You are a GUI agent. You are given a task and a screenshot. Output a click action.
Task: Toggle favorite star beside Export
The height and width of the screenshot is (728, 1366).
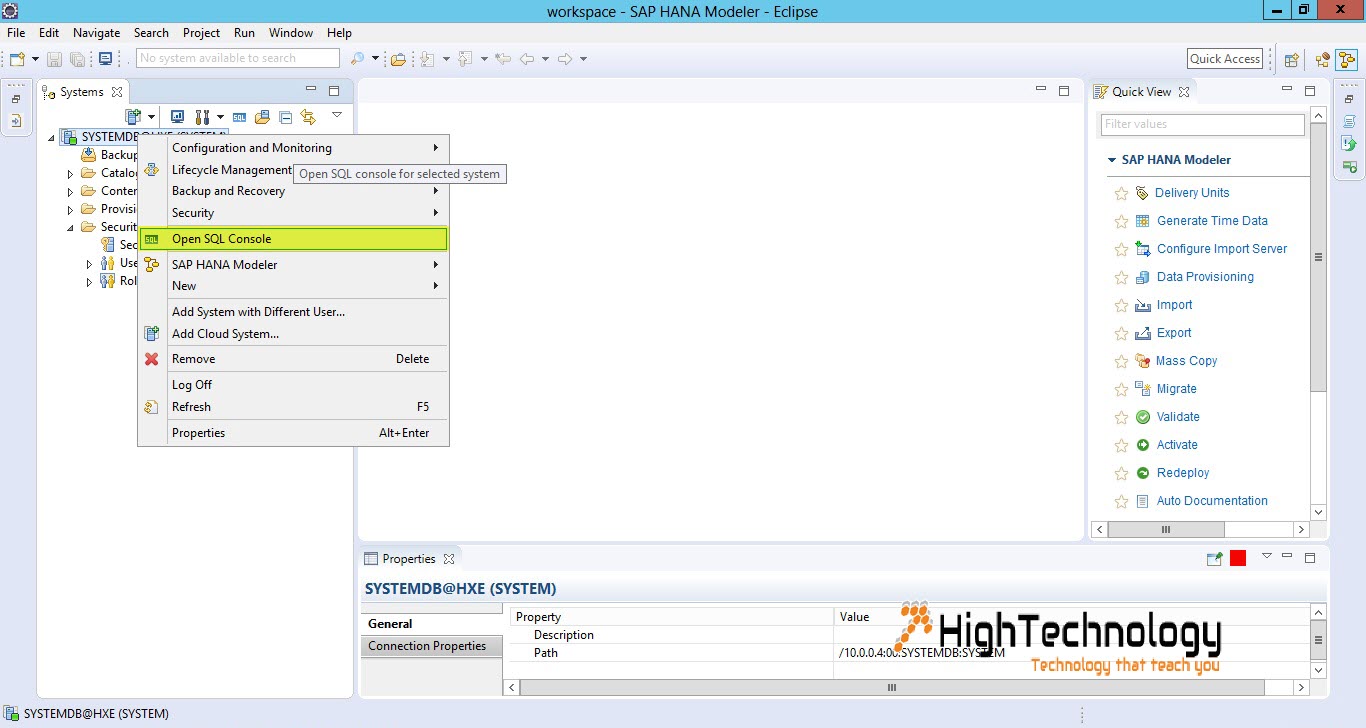(x=1121, y=333)
